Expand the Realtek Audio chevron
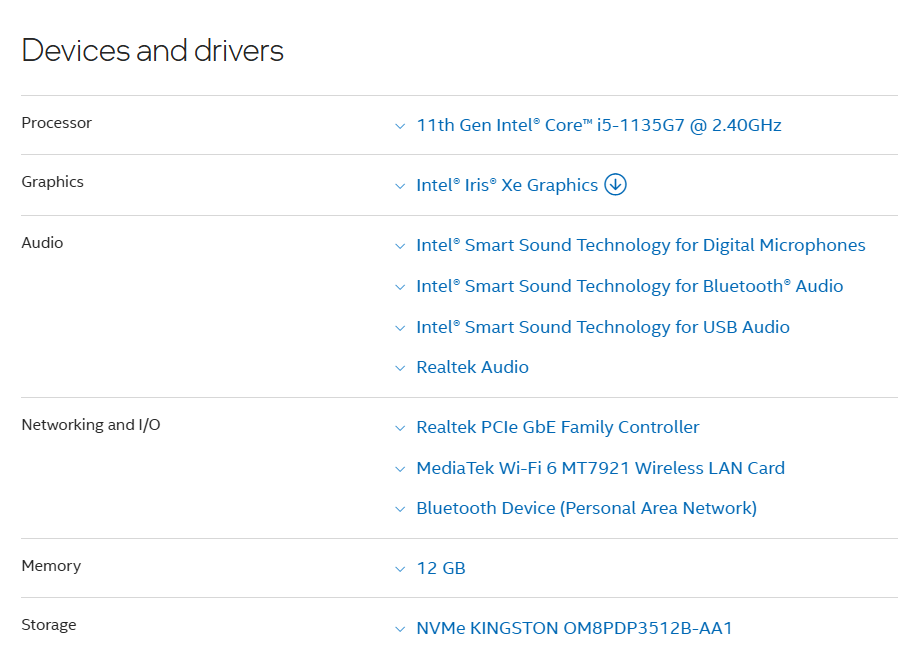This screenshot has height=671, width=898. click(400, 368)
